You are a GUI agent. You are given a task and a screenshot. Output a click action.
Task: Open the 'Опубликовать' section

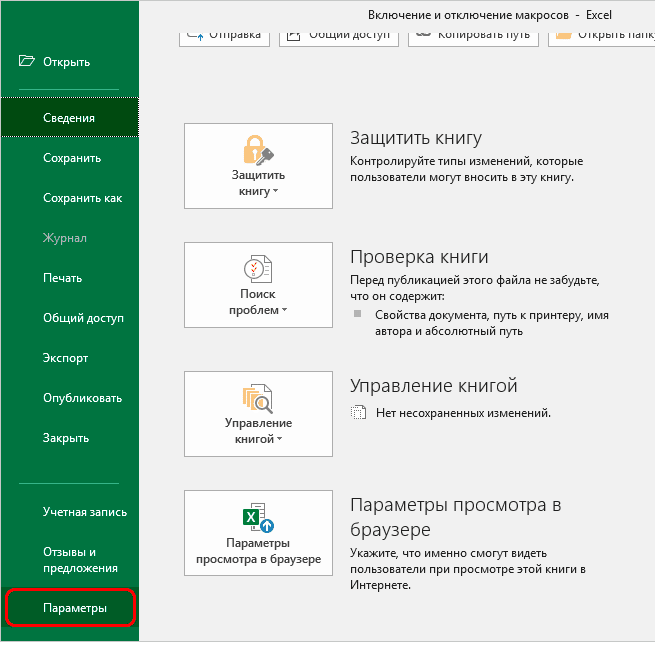[x=69, y=398]
